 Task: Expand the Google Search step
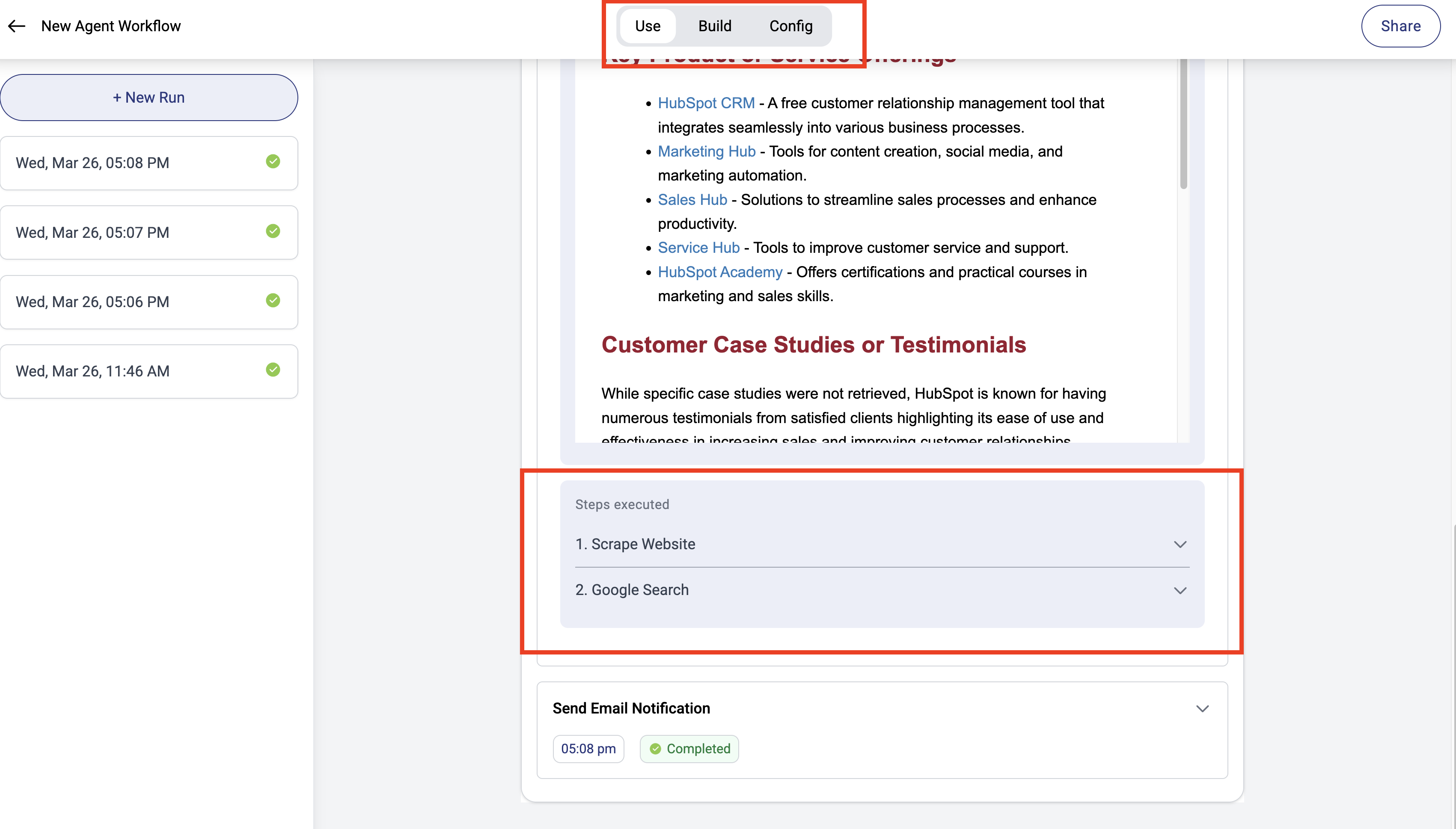coord(1180,590)
